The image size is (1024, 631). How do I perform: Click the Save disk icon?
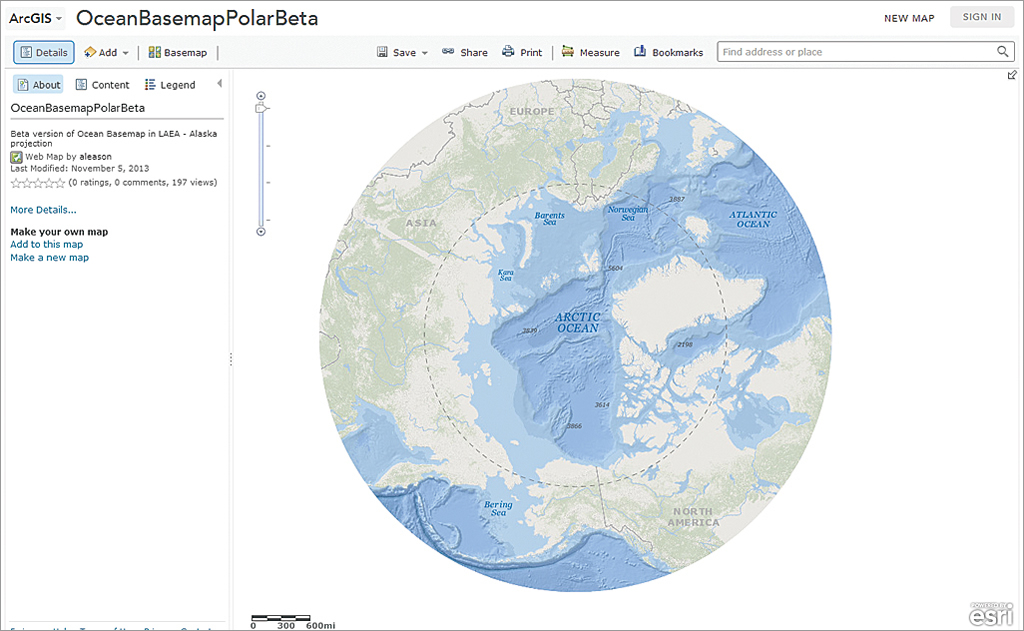tap(382, 52)
